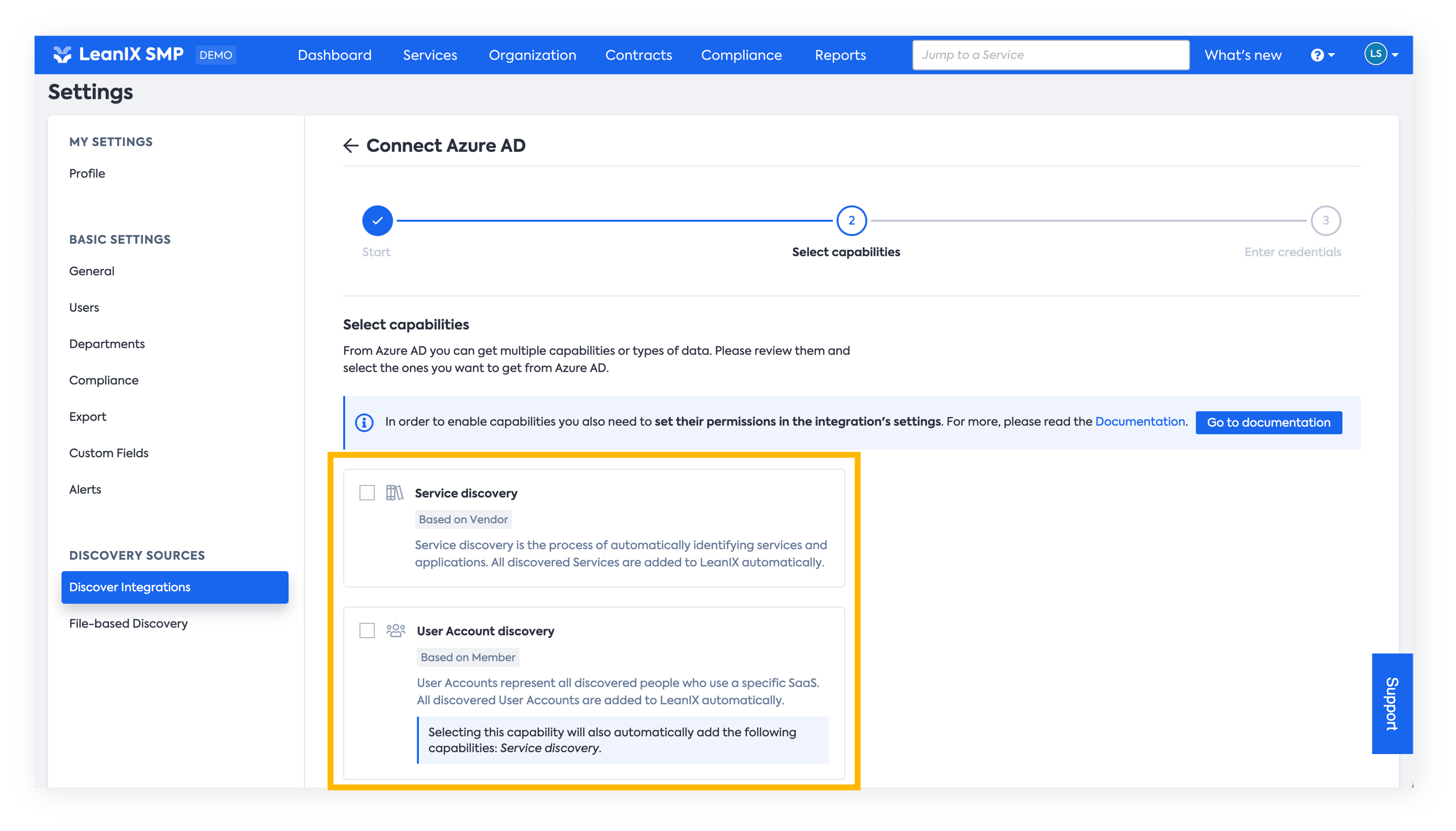Open Custom Fields settings
The height and width of the screenshot is (831, 1456).
[109, 453]
